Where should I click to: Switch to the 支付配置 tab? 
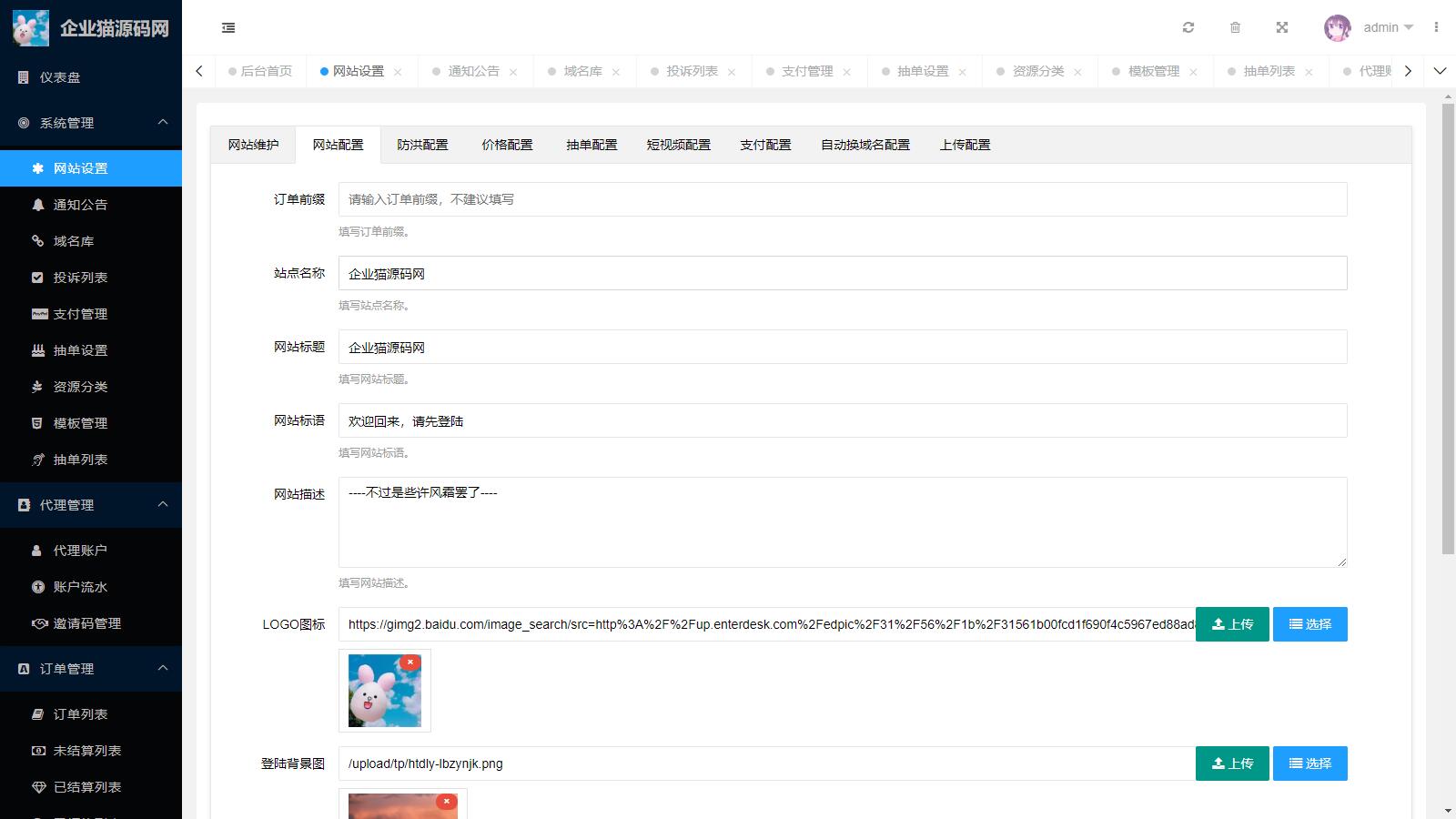pos(765,145)
